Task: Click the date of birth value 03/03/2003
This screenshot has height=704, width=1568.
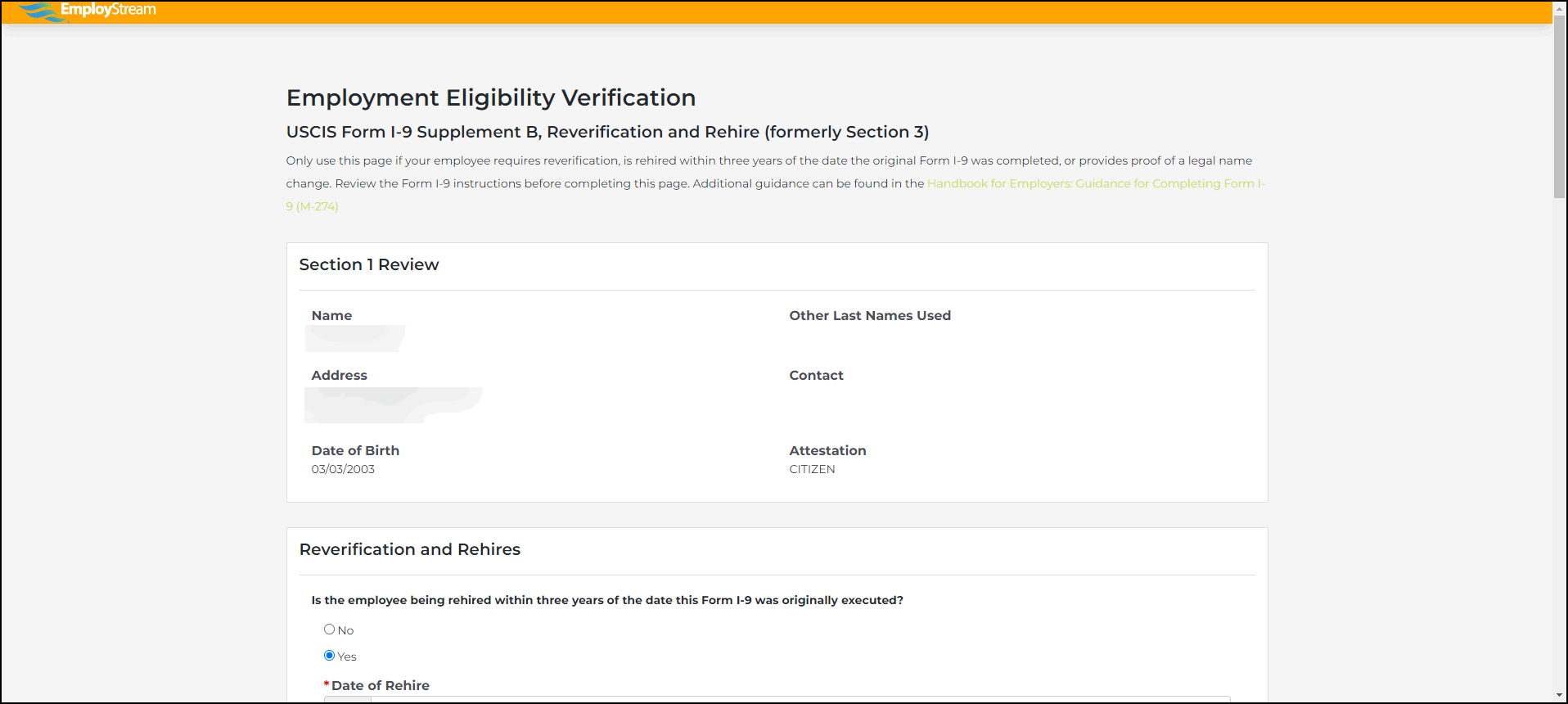Action: point(343,469)
